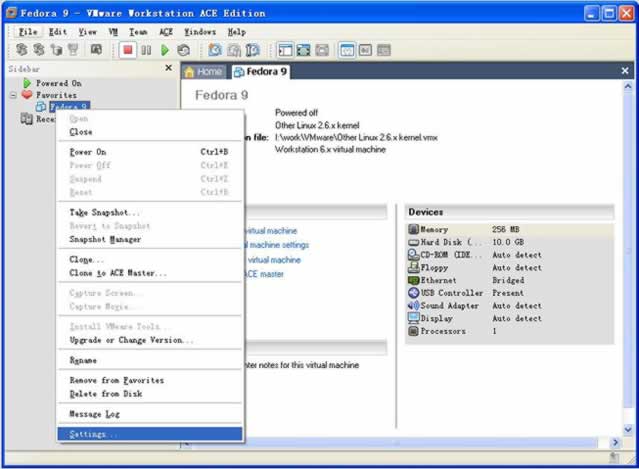
Task: Click the Full Screen toolbar icon
Action: click(x=303, y=50)
